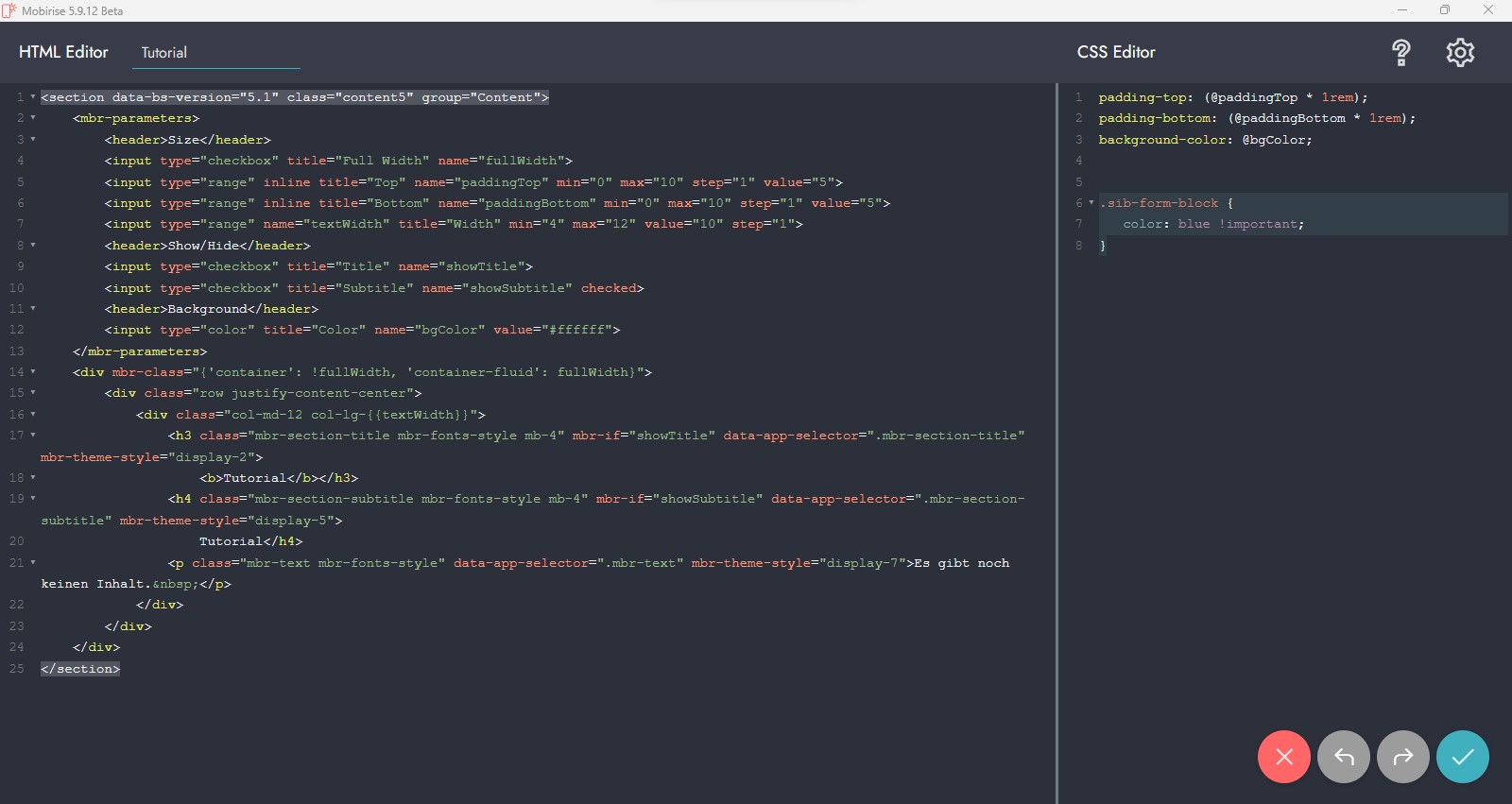This screenshot has width=1512, height=804.
Task: Click the divider between HTML and CSS panes
Action: click(1057, 444)
